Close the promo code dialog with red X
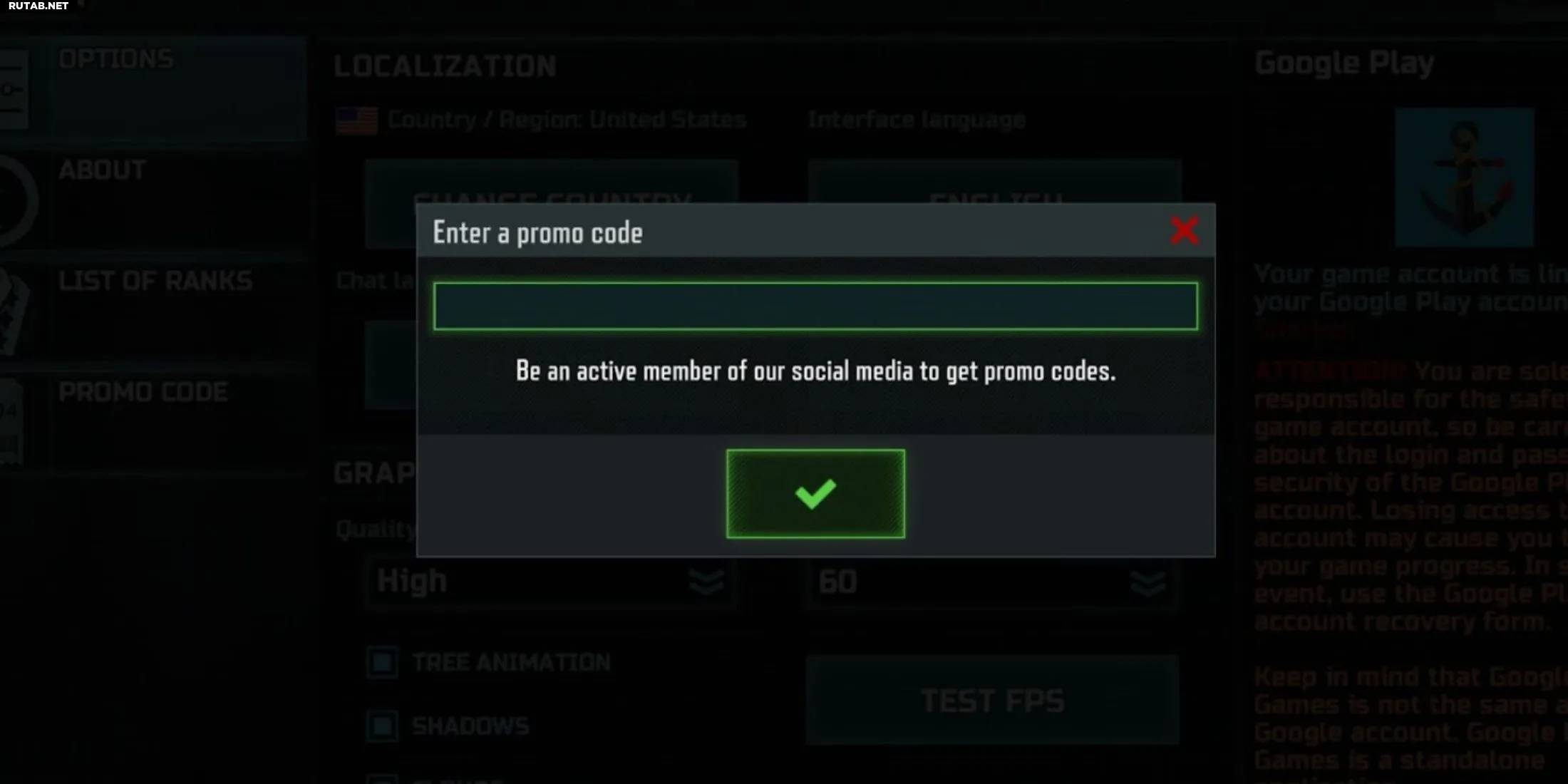This screenshot has width=1568, height=784. tap(1184, 230)
